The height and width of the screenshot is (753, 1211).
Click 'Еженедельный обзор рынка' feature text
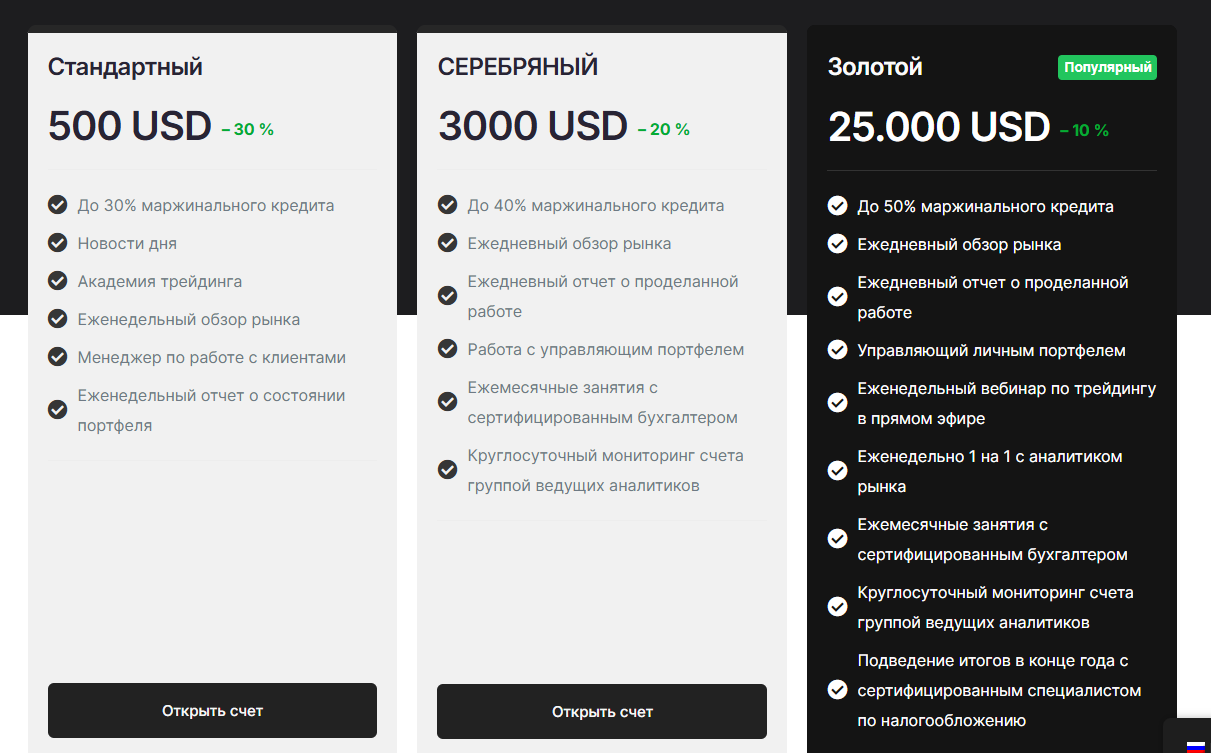coord(189,320)
